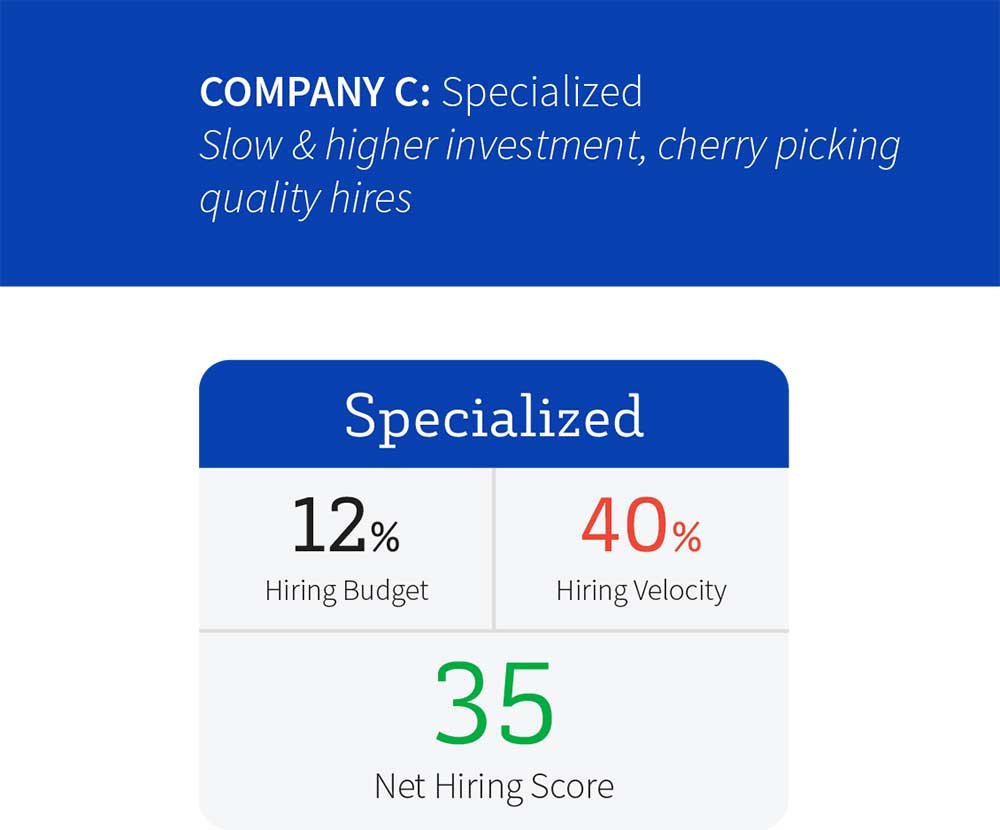Select the 'Slow & higher investment' subtitle line

550,146
